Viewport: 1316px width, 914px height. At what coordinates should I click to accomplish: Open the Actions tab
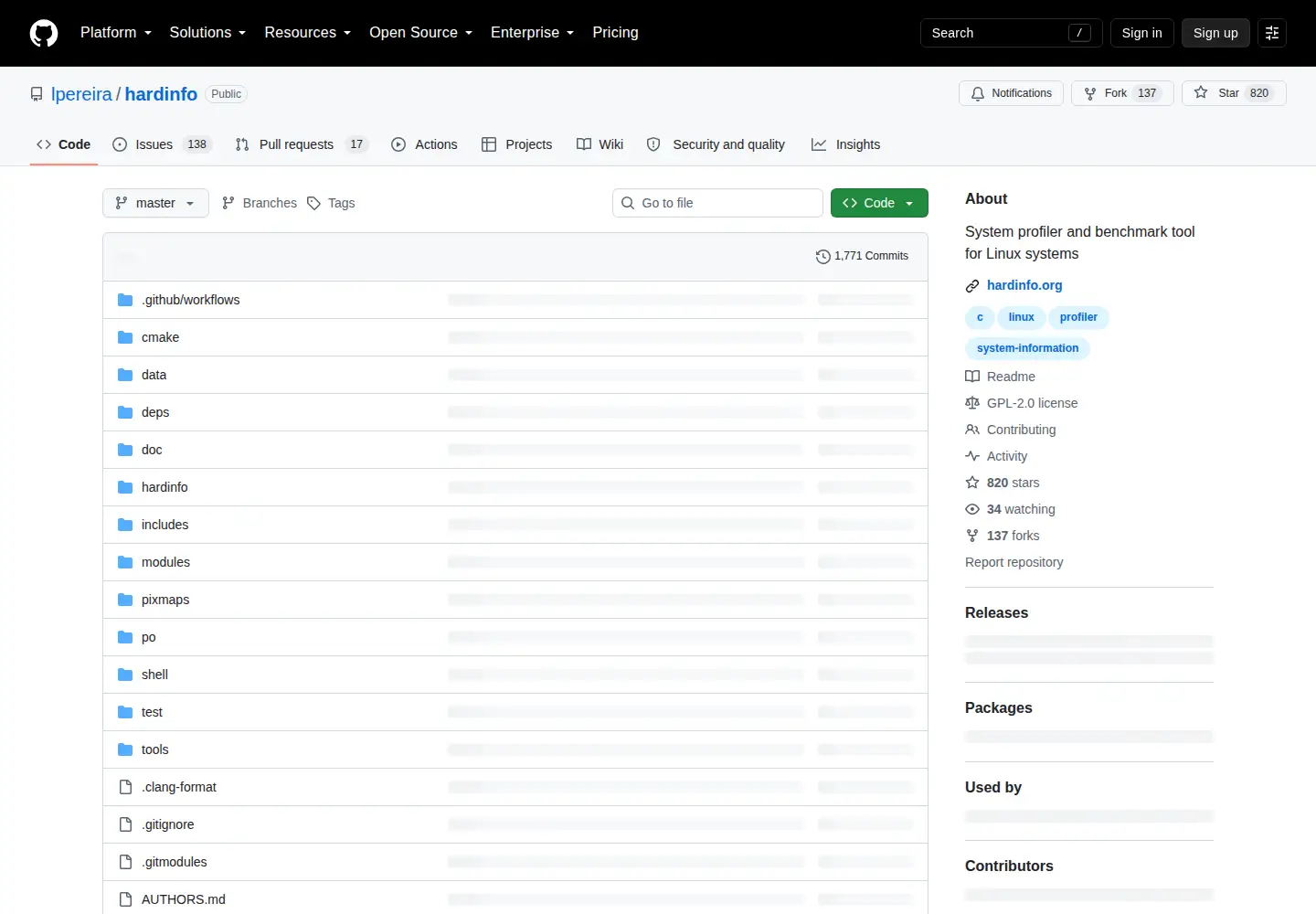pos(424,144)
